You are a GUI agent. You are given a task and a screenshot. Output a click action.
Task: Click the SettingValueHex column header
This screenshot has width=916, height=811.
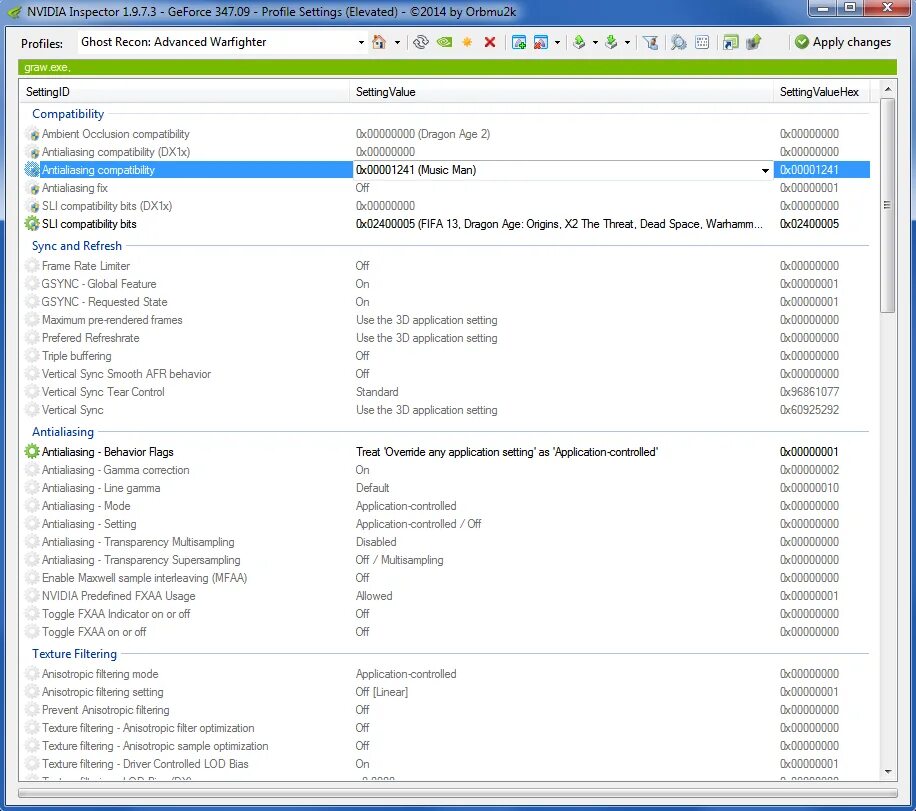[819, 92]
